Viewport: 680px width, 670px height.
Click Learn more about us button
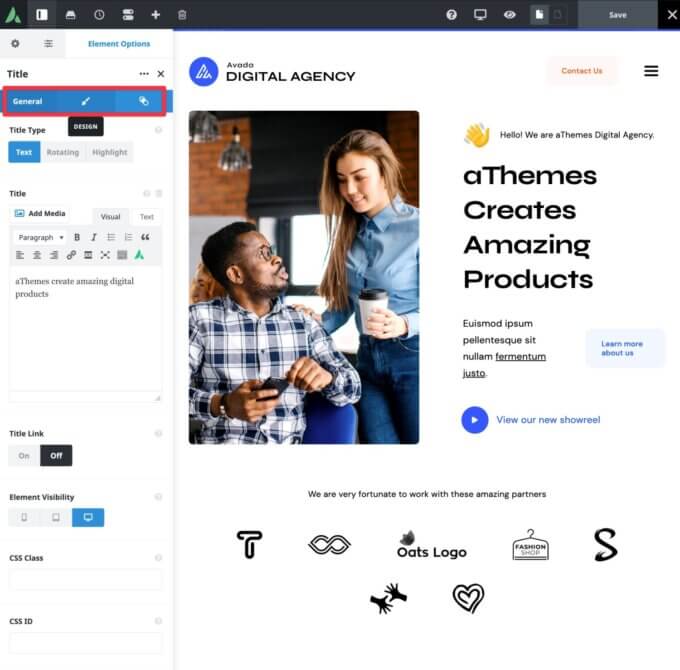(624, 348)
